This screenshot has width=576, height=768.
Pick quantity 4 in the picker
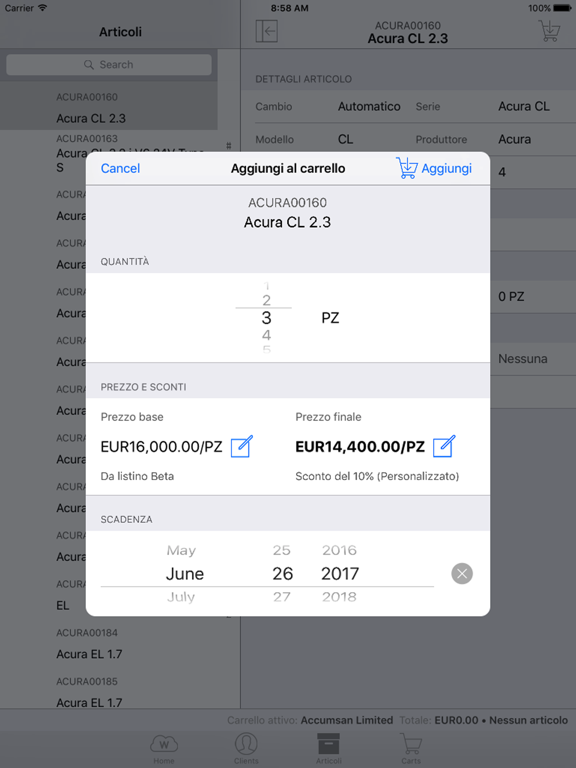(266, 336)
